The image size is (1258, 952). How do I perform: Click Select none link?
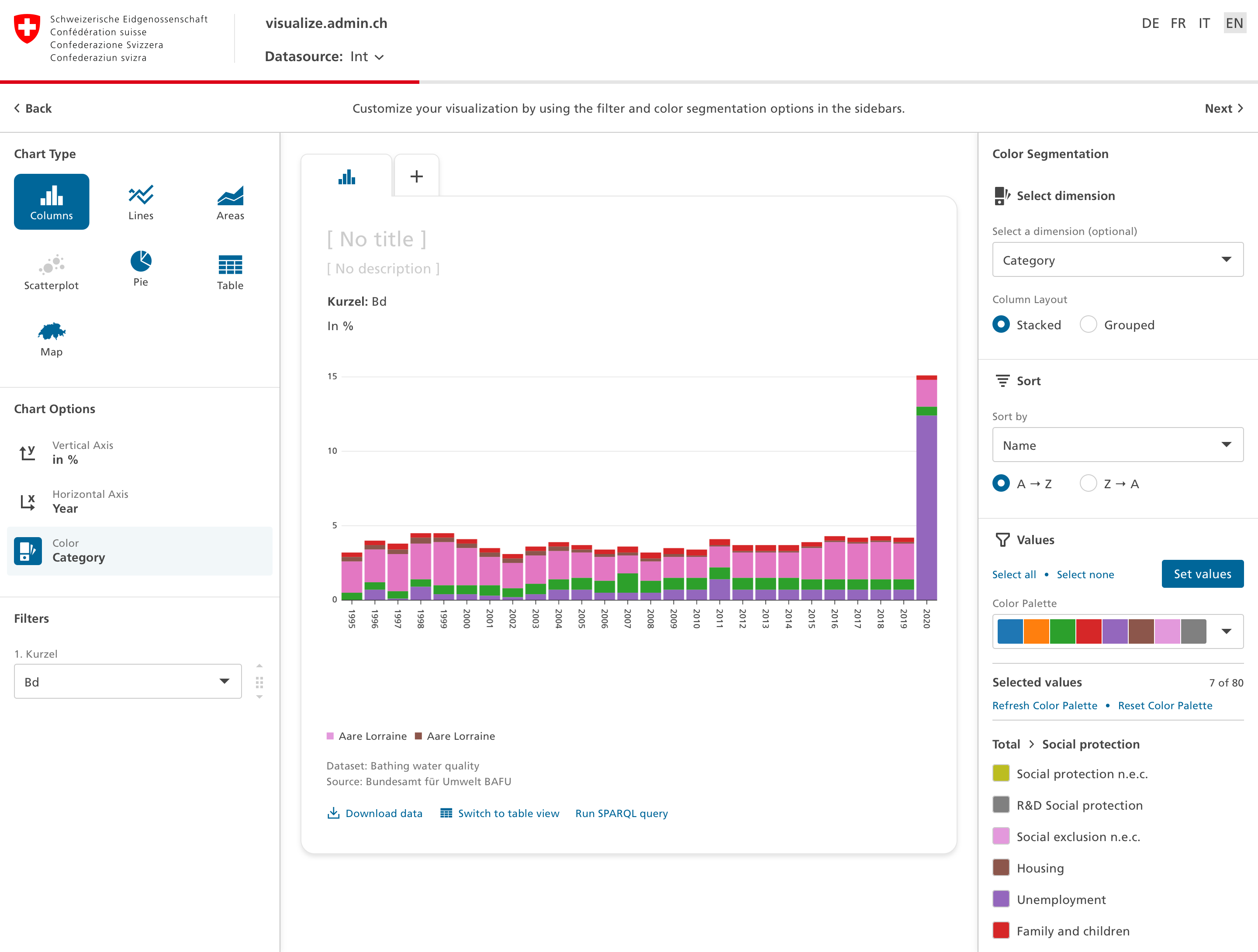pos(1085,574)
